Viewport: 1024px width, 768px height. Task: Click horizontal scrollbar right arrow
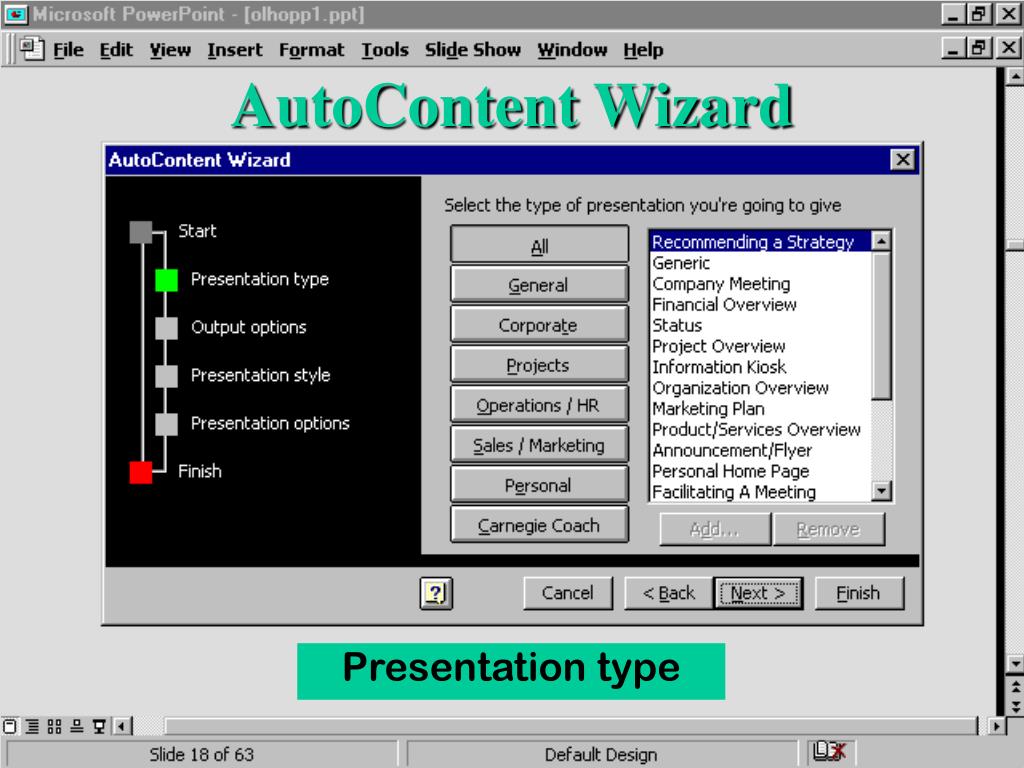point(996,726)
